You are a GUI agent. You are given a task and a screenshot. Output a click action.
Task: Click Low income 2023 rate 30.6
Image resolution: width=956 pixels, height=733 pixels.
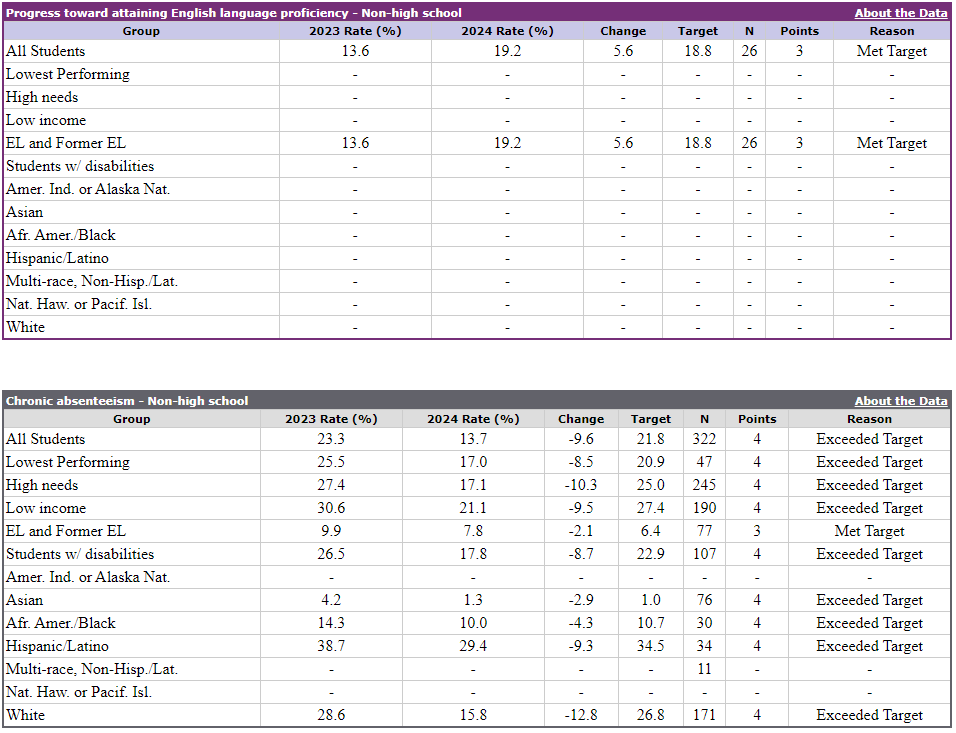click(331, 508)
